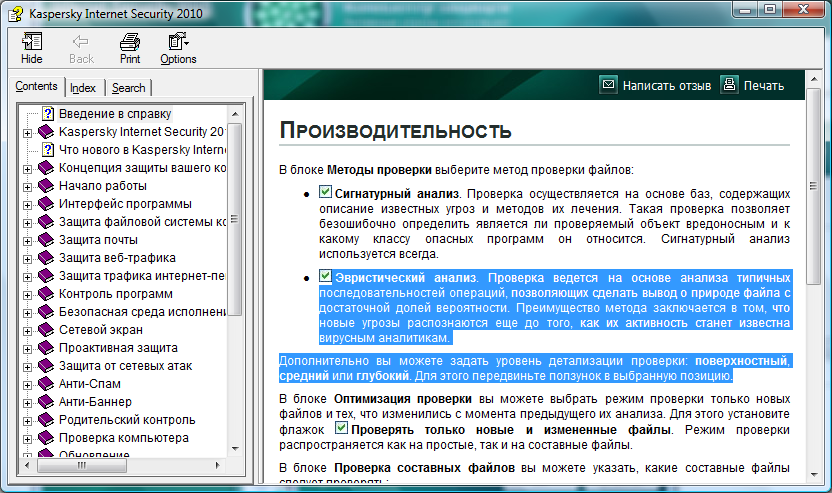
Task: Click the book icon for Защита файловой системы
Action: point(46,222)
